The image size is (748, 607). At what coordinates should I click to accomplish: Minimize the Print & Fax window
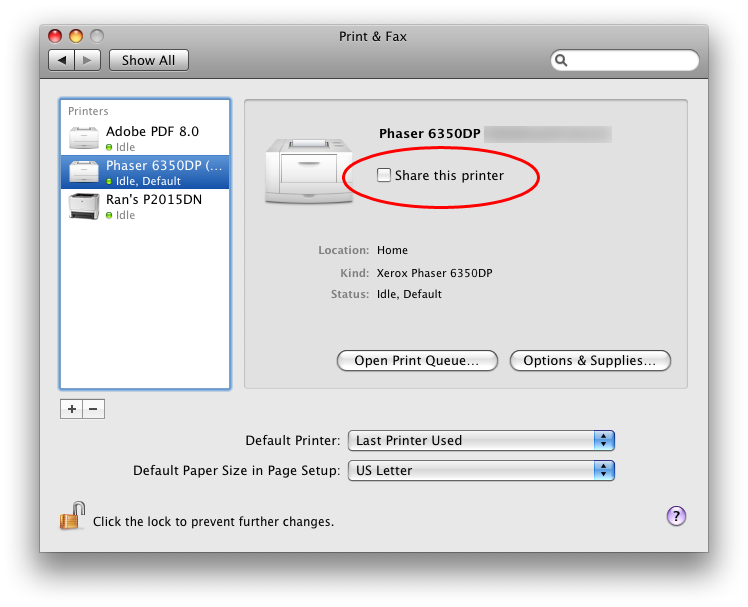click(x=76, y=36)
